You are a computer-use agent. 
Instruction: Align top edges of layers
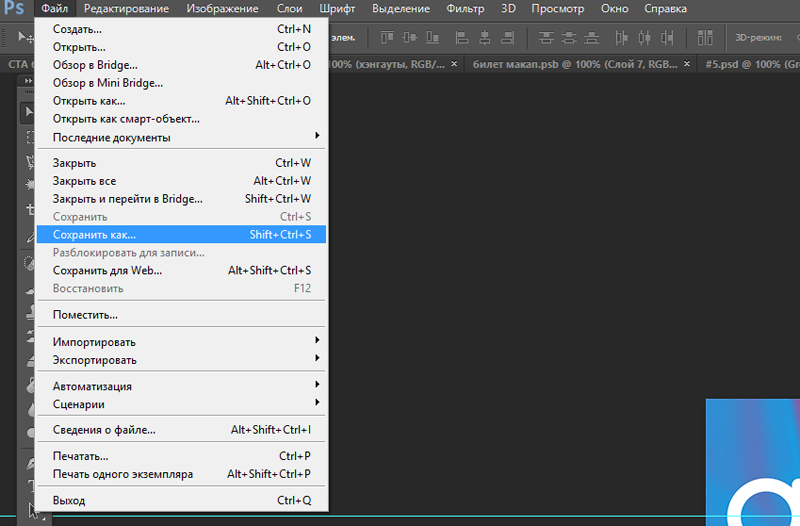(387, 37)
